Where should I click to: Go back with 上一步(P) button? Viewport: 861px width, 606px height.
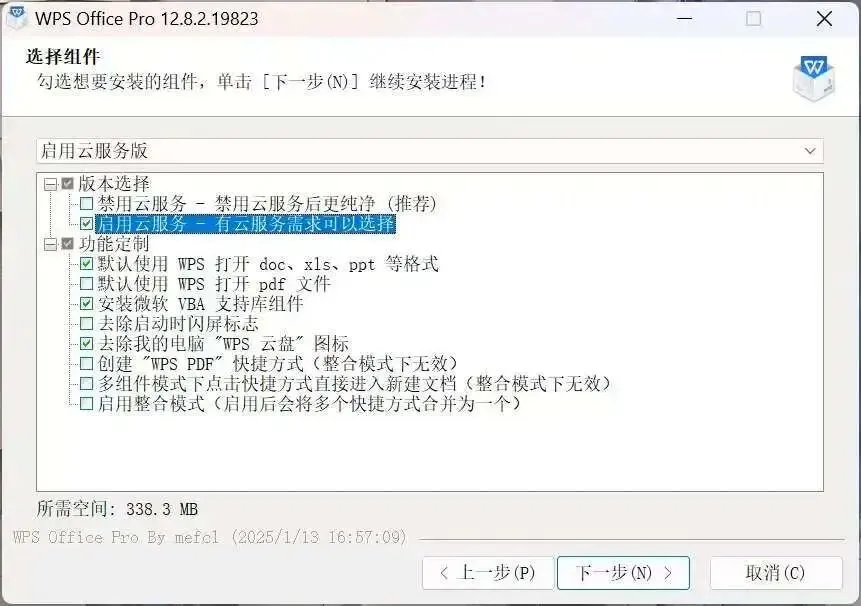point(488,573)
